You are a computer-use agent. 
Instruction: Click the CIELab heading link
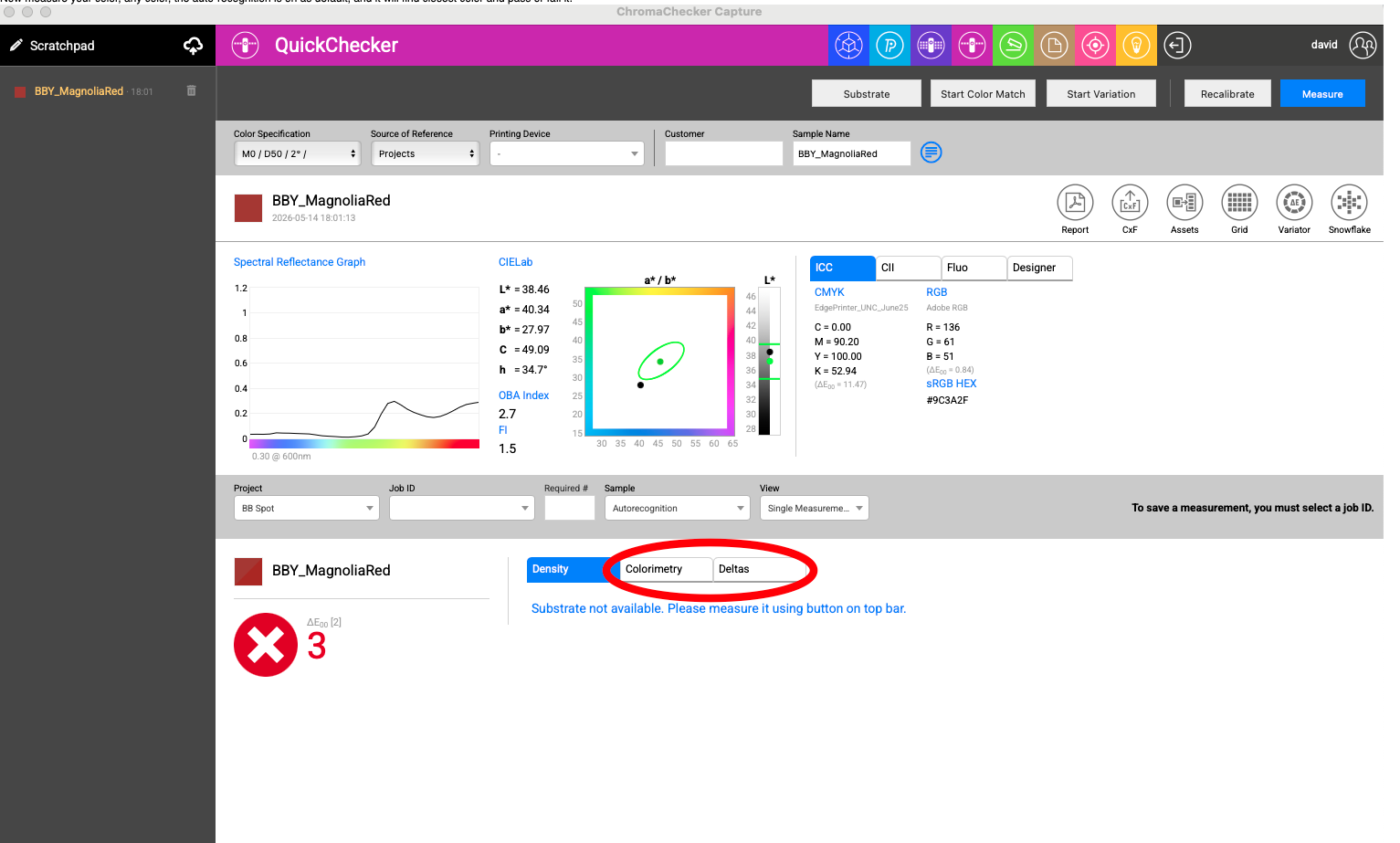[x=515, y=262]
